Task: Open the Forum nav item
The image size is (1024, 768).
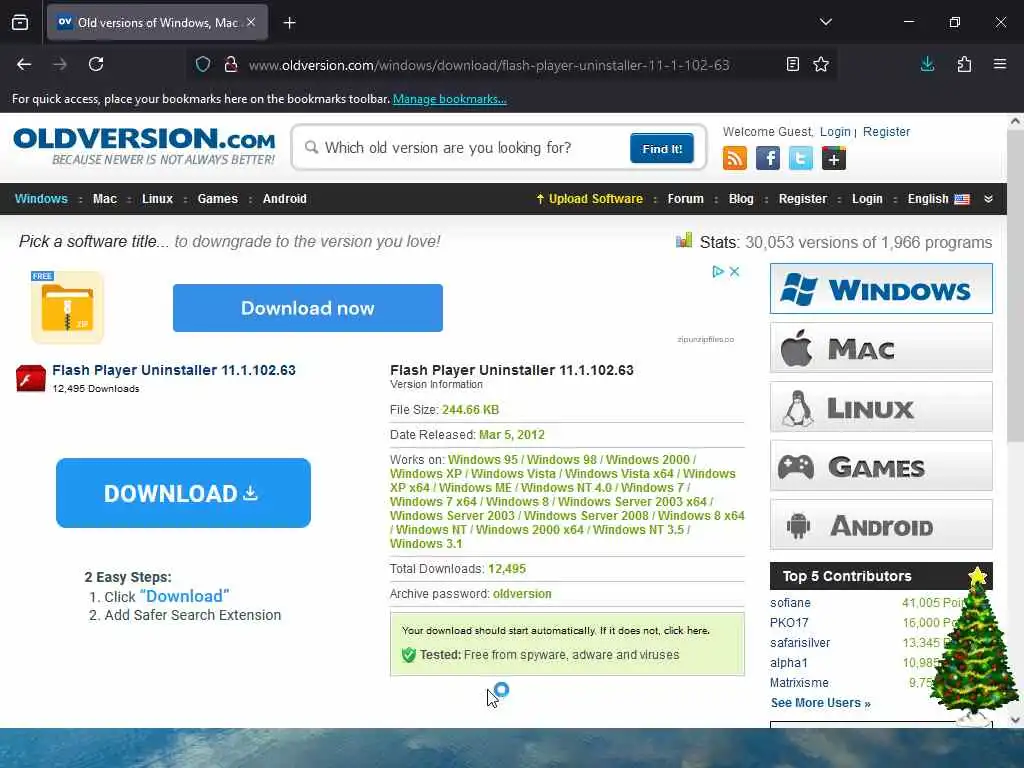Action: [x=686, y=199]
